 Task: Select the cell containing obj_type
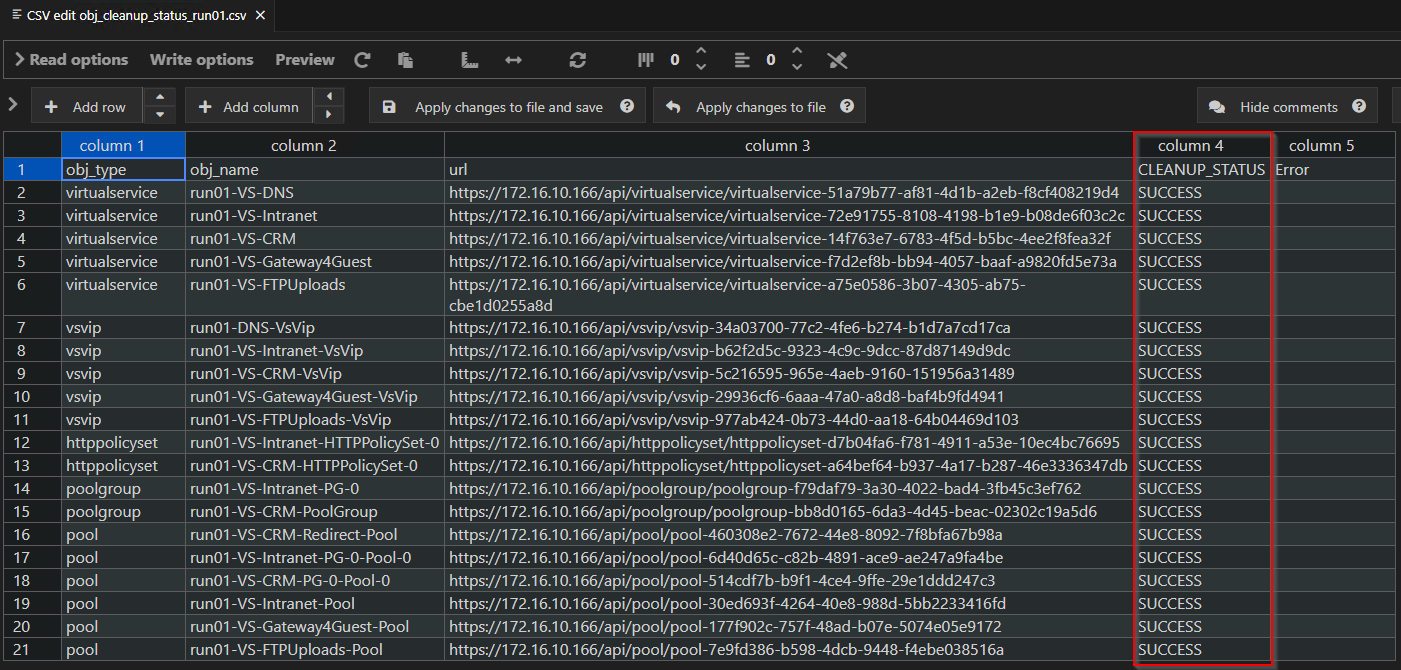coord(122,169)
